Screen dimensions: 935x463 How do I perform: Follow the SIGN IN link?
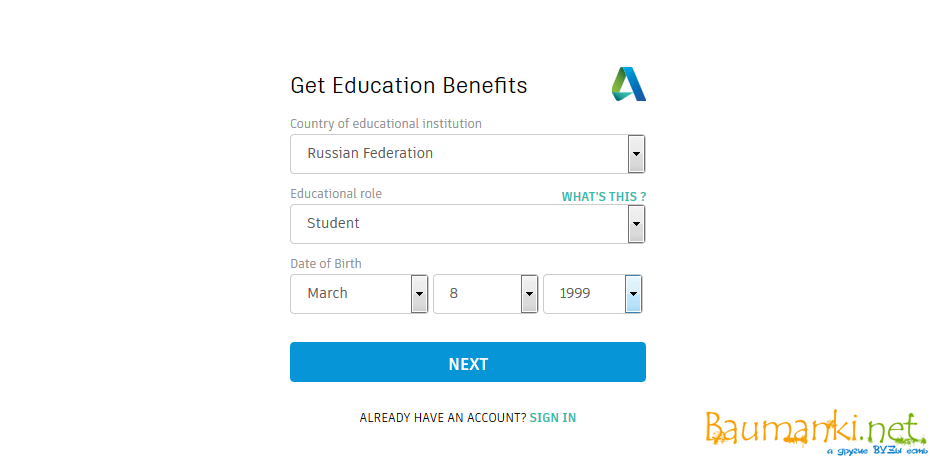553,418
